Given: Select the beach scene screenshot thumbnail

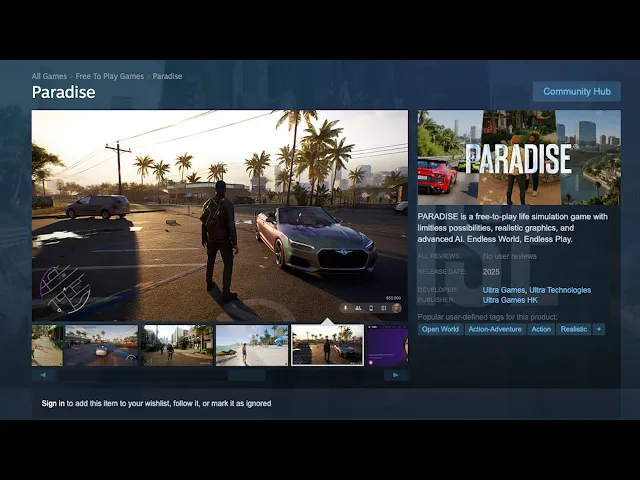Looking at the screenshot, I should pos(252,345).
